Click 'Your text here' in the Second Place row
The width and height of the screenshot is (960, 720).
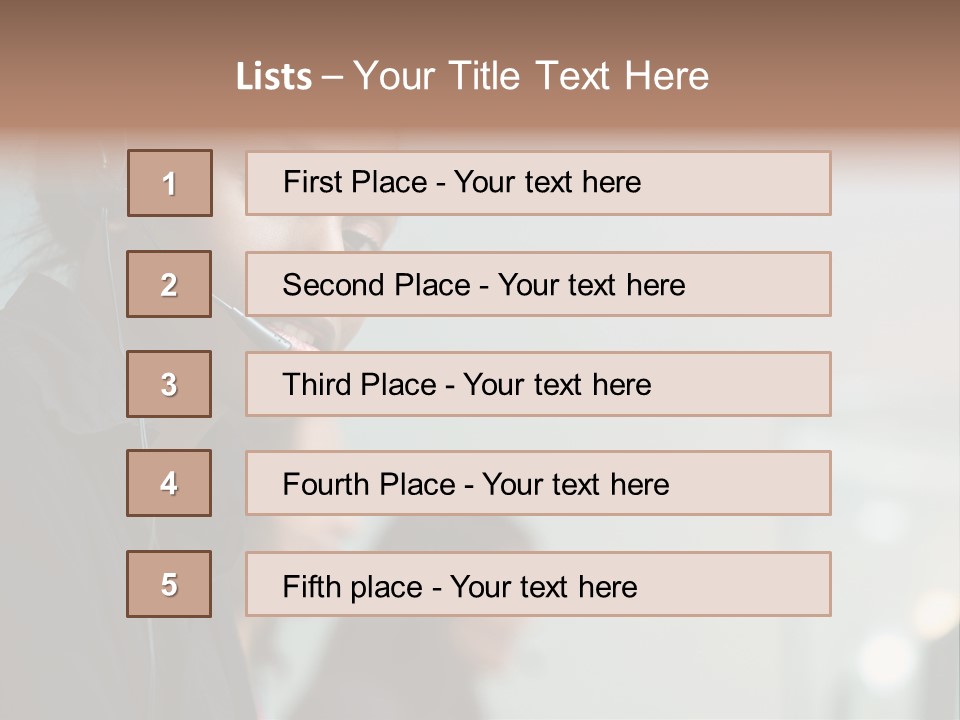pyautogui.click(x=591, y=285)
